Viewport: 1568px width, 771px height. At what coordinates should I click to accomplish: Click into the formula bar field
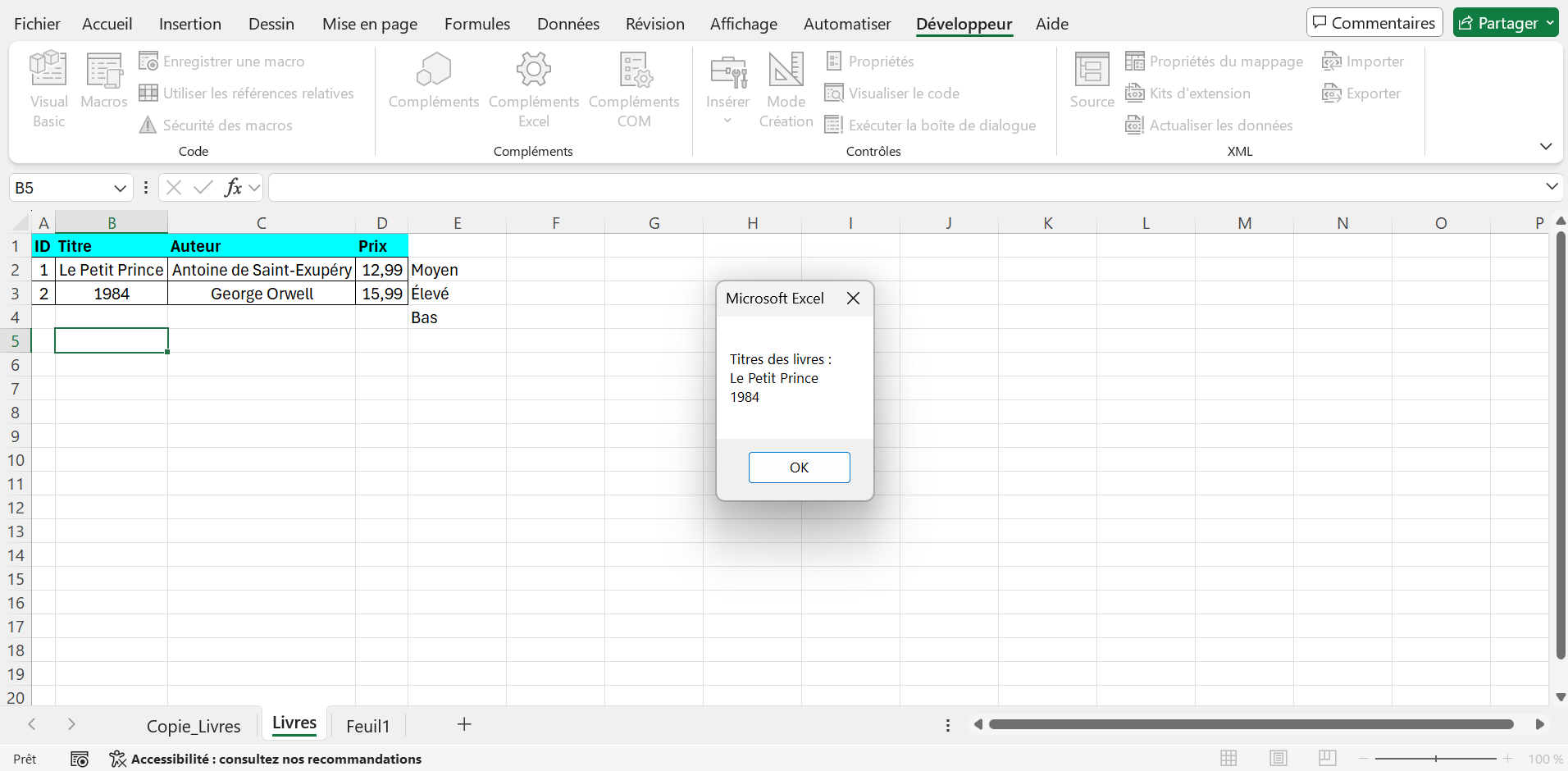pyautogui.click(x=906, y=188)
